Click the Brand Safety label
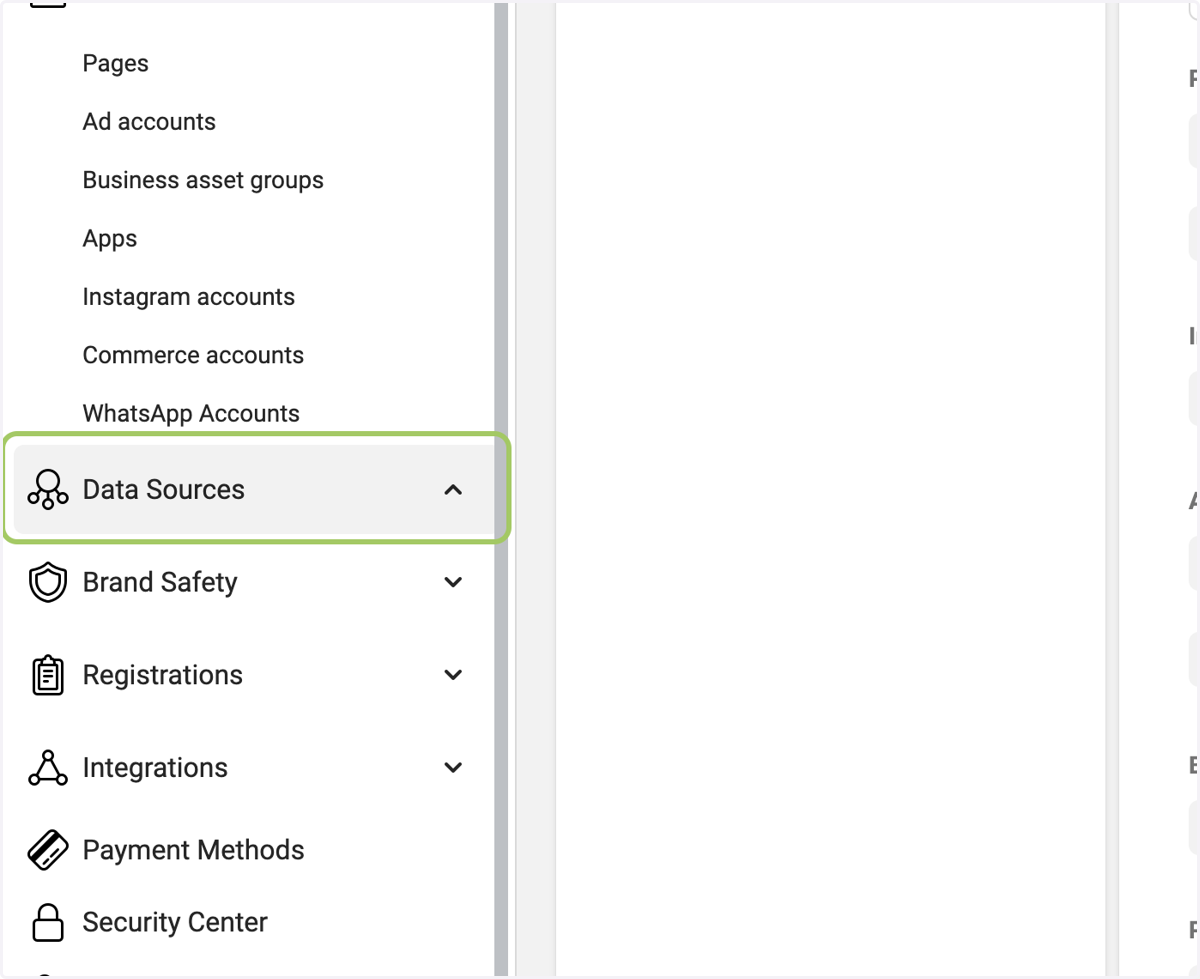This screenshot has height=979, width=1200. click(x=160, y=582)
